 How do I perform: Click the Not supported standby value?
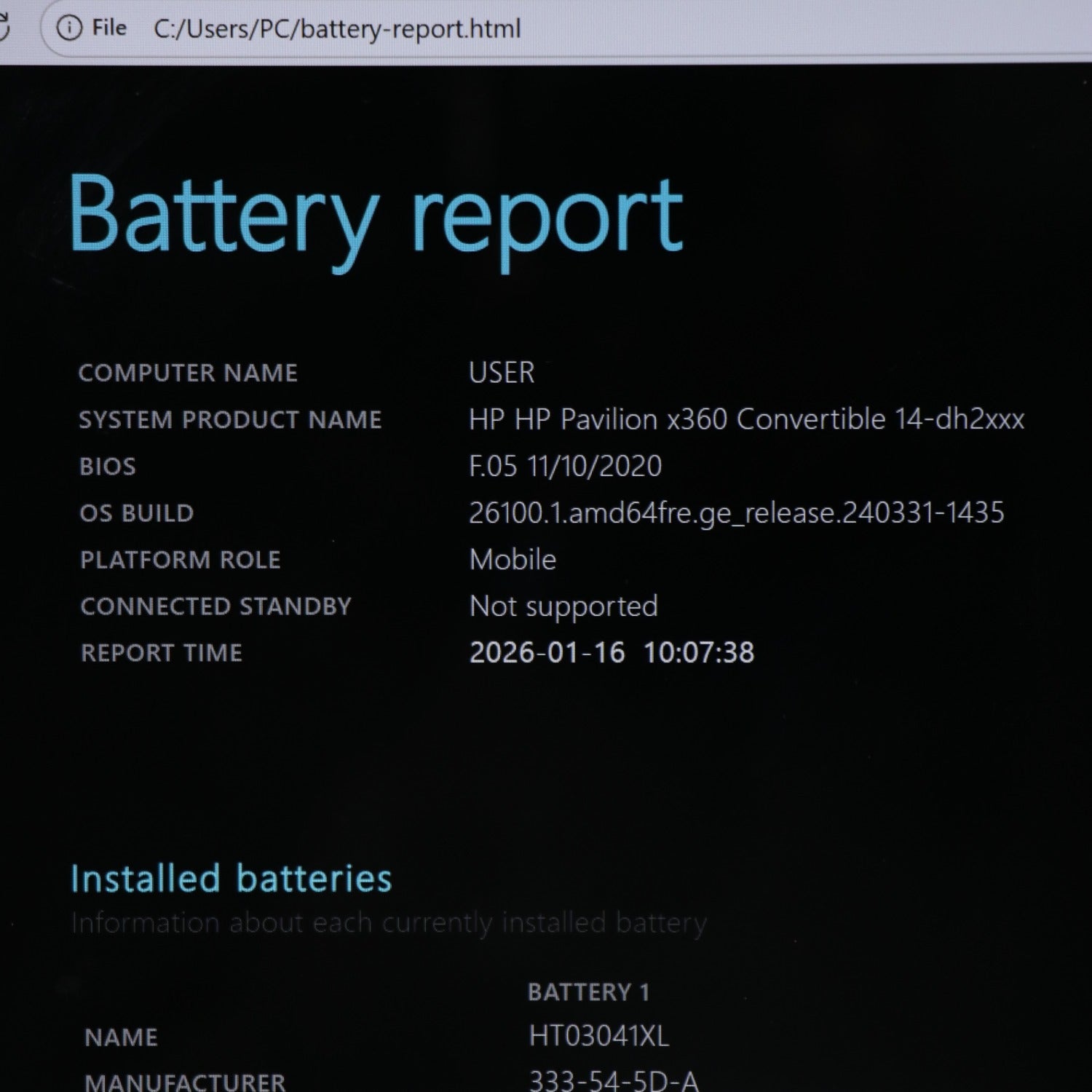[563, 606]
